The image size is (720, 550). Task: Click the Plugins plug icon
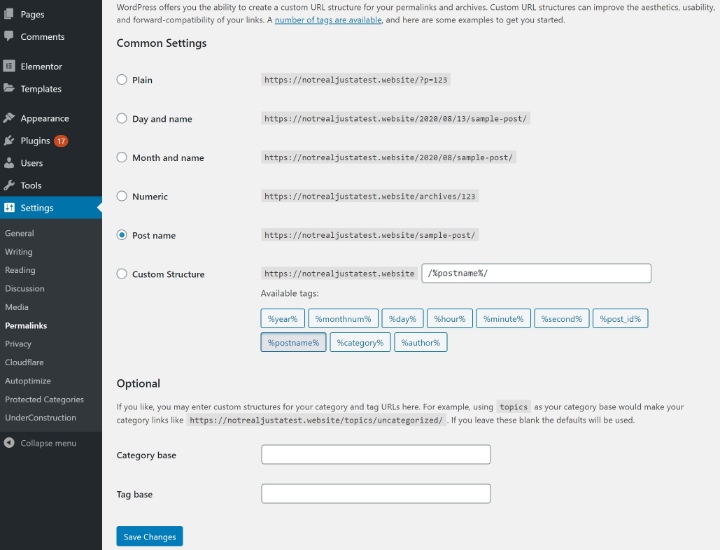click(x=9, y=140)
